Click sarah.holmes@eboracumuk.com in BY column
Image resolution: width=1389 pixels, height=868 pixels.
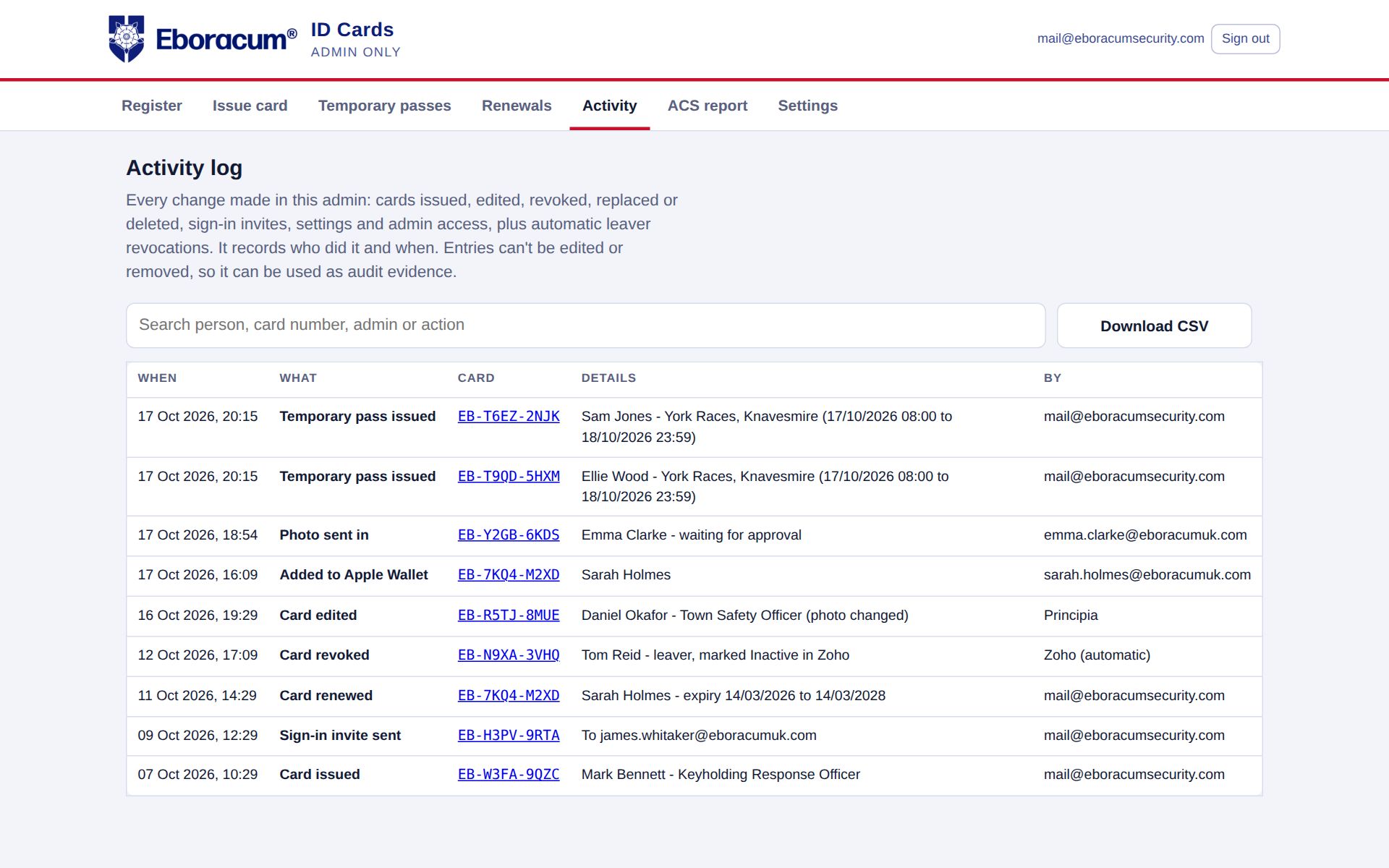1147,575
